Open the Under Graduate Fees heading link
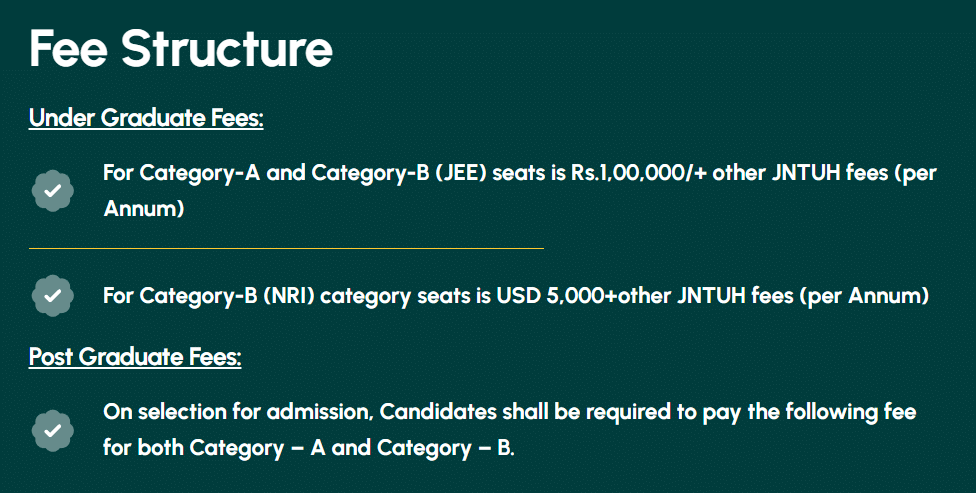Screen dimensions: 976x493 (146, 118)
